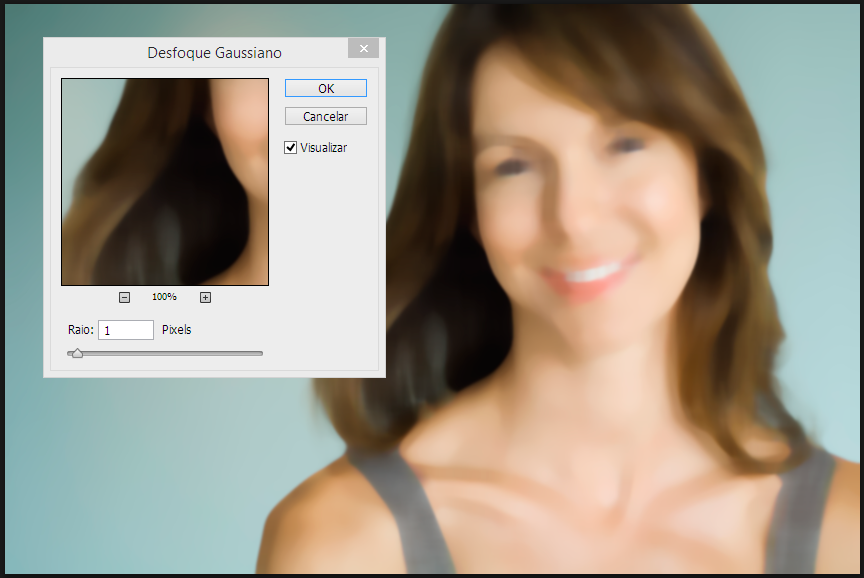
Task: Click the Raio label
Action: pyautogui.click(x=80, y=329)
